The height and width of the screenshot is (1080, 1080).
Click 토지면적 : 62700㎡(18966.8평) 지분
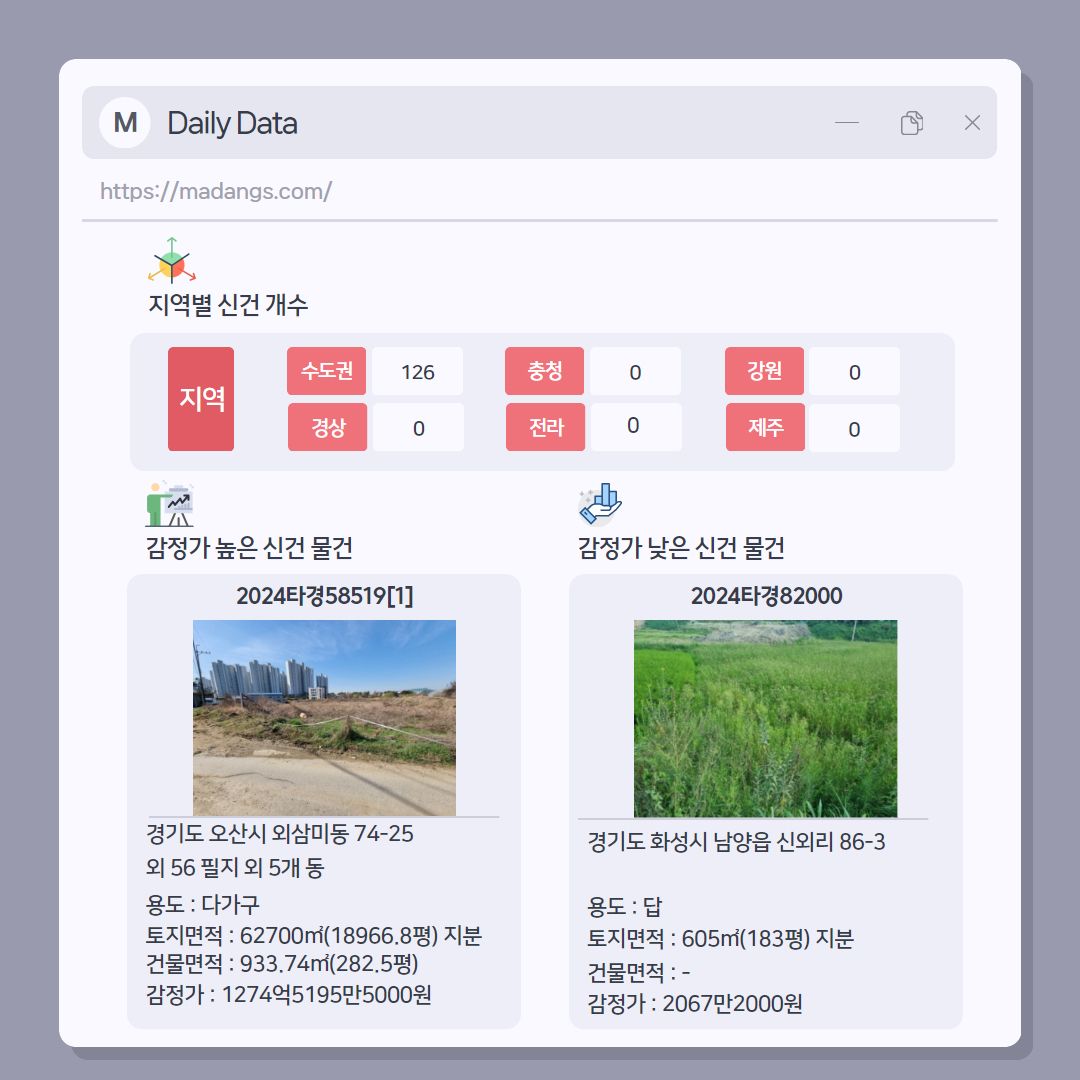pyautogui.click(x=313, y=935)
